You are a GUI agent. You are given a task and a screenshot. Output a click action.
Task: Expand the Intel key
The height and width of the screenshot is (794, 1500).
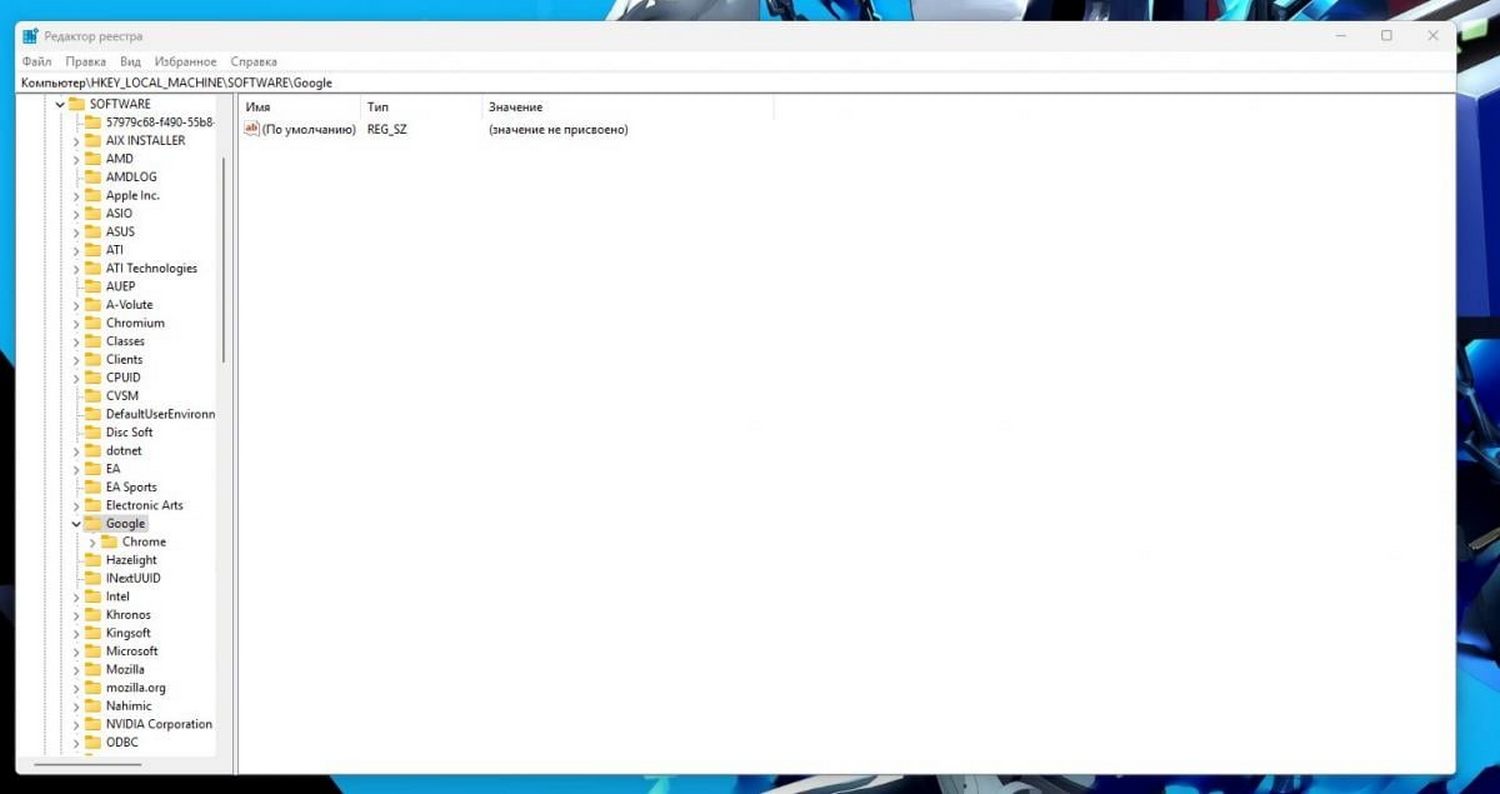(x=76, y=597)
